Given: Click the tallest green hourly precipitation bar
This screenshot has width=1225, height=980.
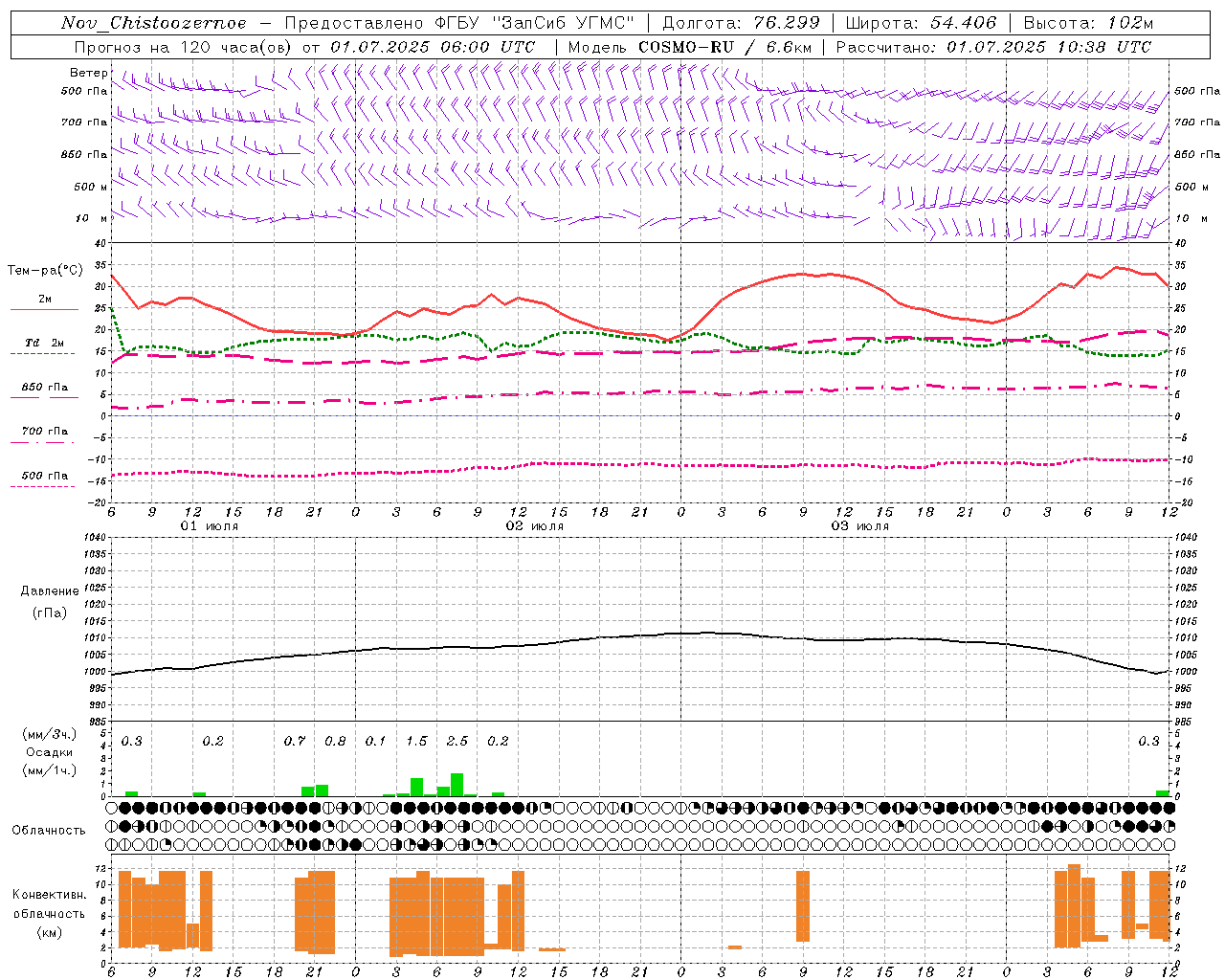Looking at the screenshot, I should pyautogui.click(x=457, y=785).
